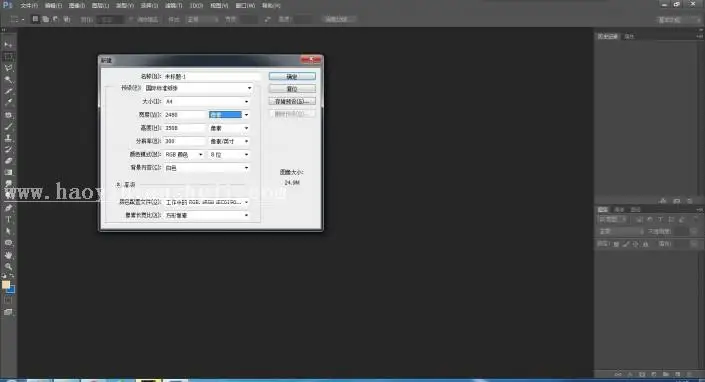Select the Move tool

pos(8,45)
